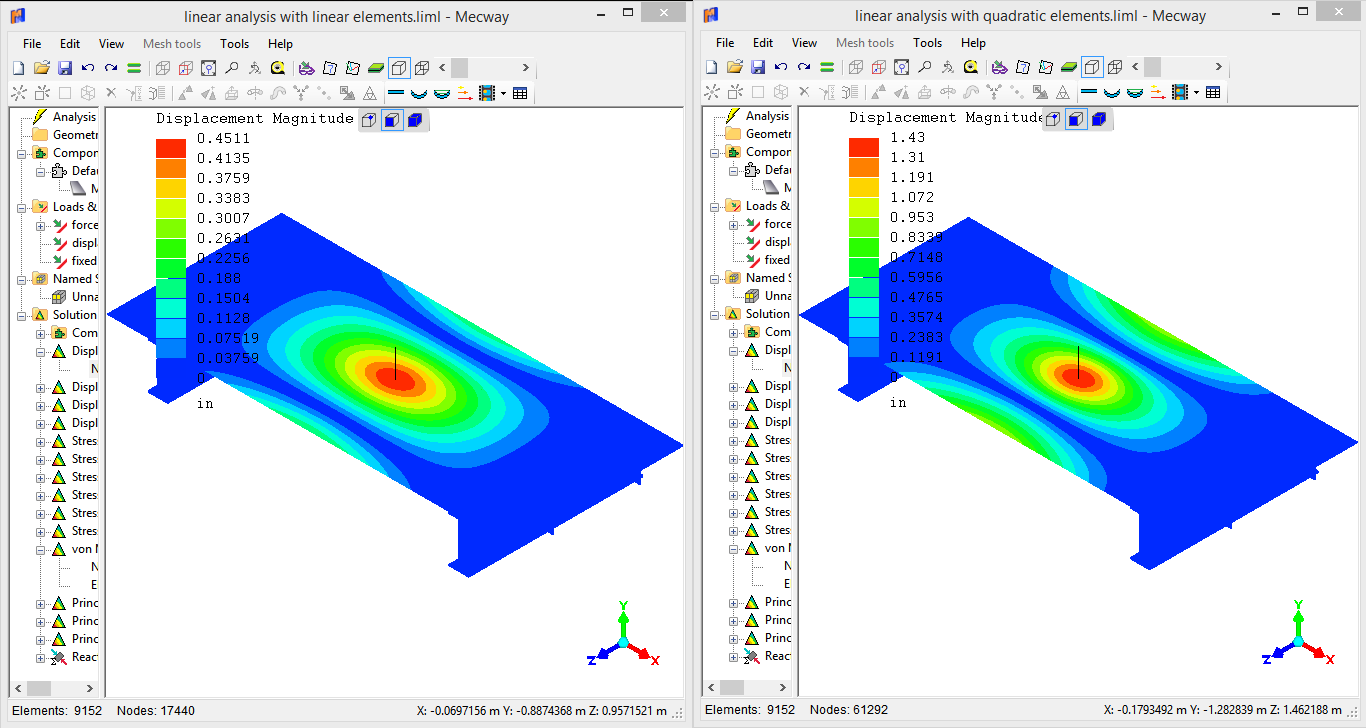The width and height of the screenshot is (1366, 728).
Task: Click Redo arrow in linear elements window
Action: point(111,68)
